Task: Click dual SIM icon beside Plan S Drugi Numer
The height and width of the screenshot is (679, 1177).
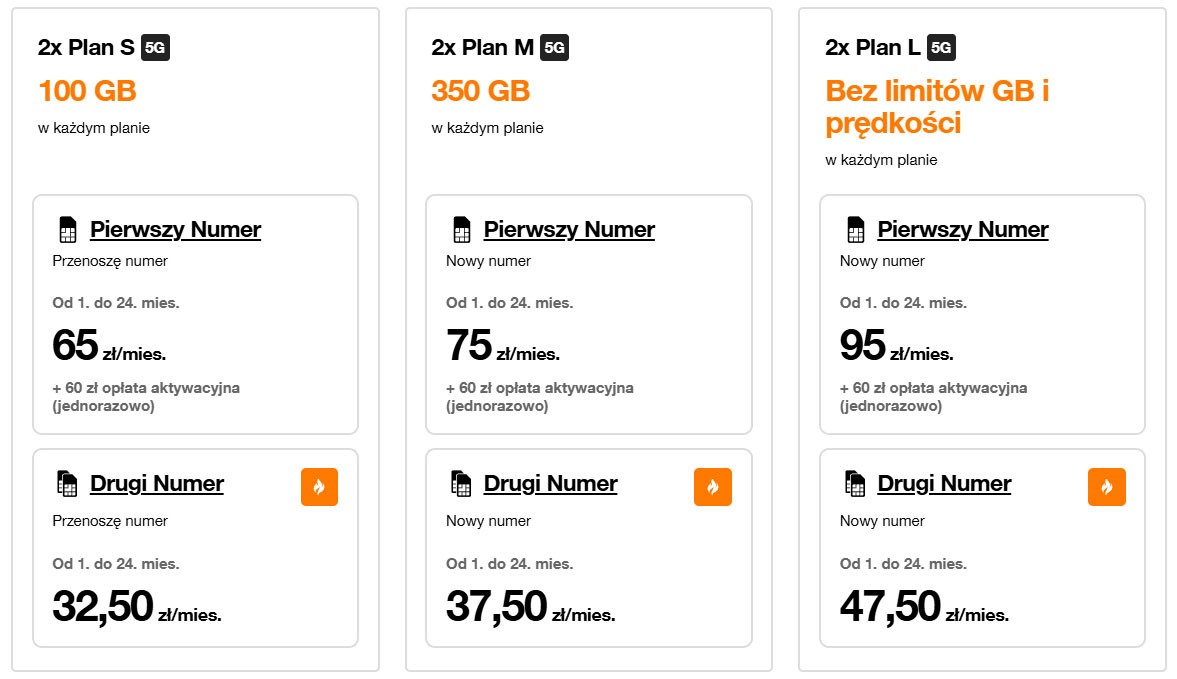Action: (x=67, y=484)
